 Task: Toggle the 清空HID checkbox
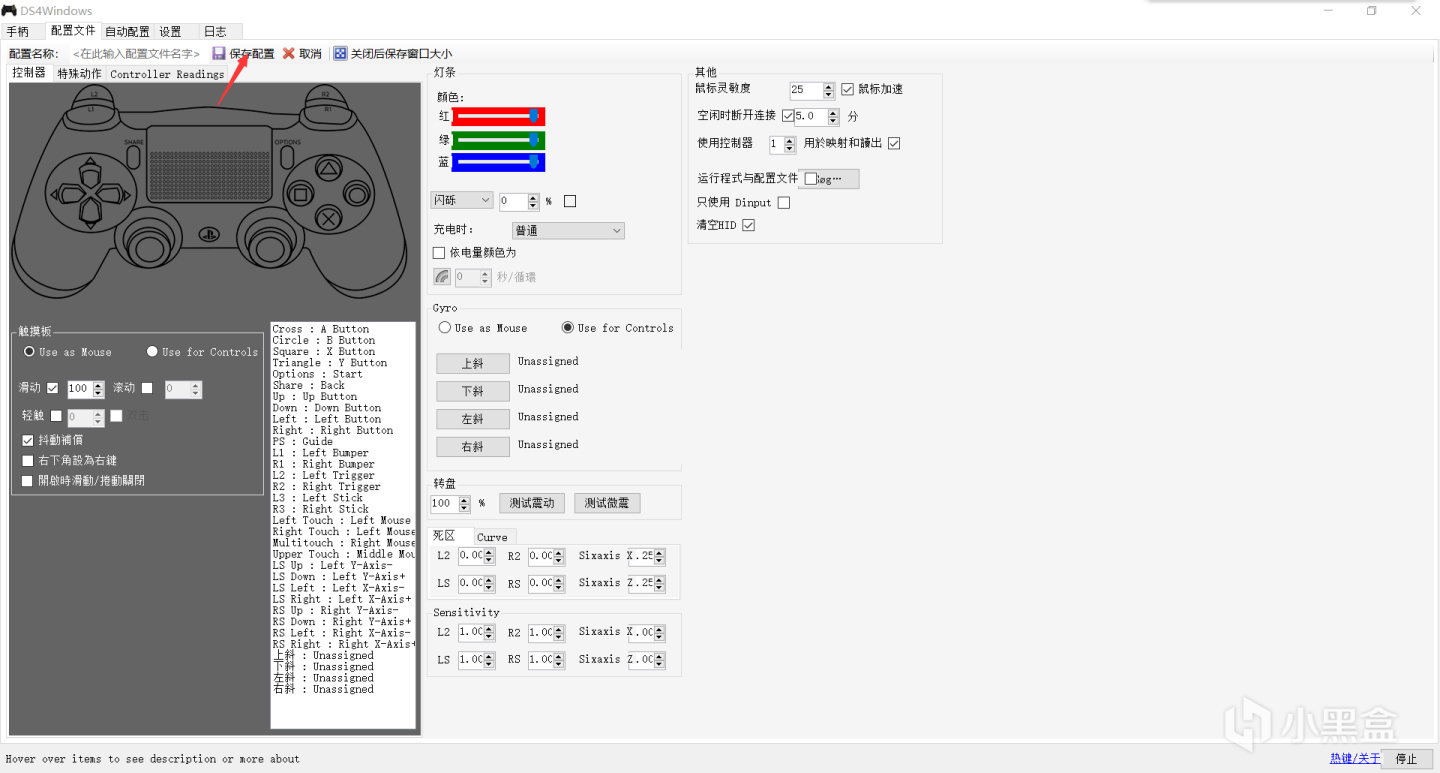(748, 226)
